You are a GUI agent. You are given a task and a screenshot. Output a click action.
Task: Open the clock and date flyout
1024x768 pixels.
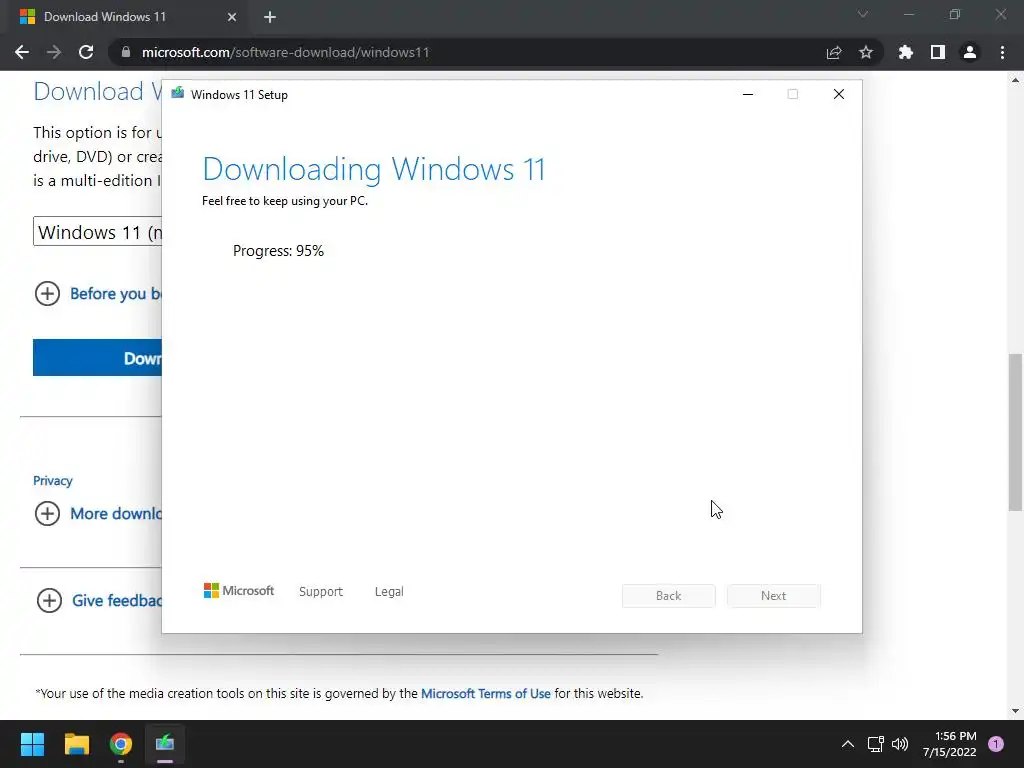pos(950,744)
